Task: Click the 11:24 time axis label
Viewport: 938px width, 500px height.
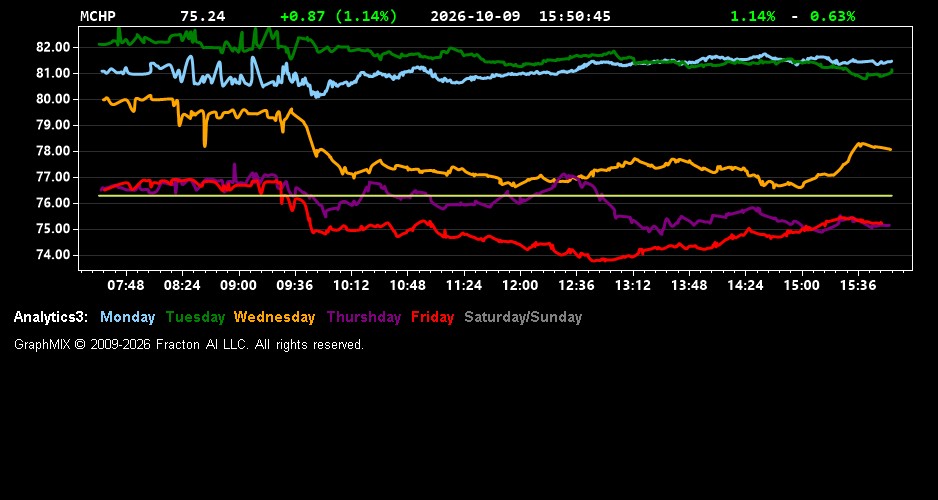Action: click(464, 286)
